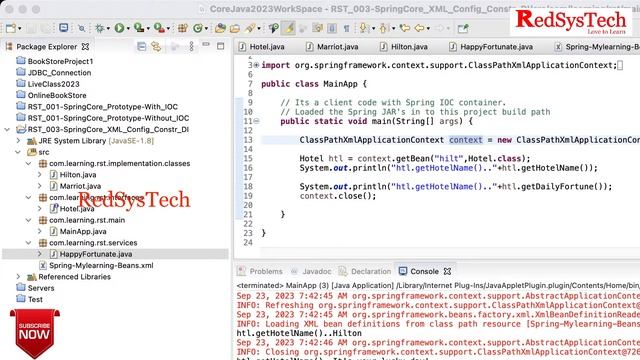The height and width of the screenshot is (360, 640).
Task: Click the Search flashlight toolbar icon
Action: (x=250, y=28)
